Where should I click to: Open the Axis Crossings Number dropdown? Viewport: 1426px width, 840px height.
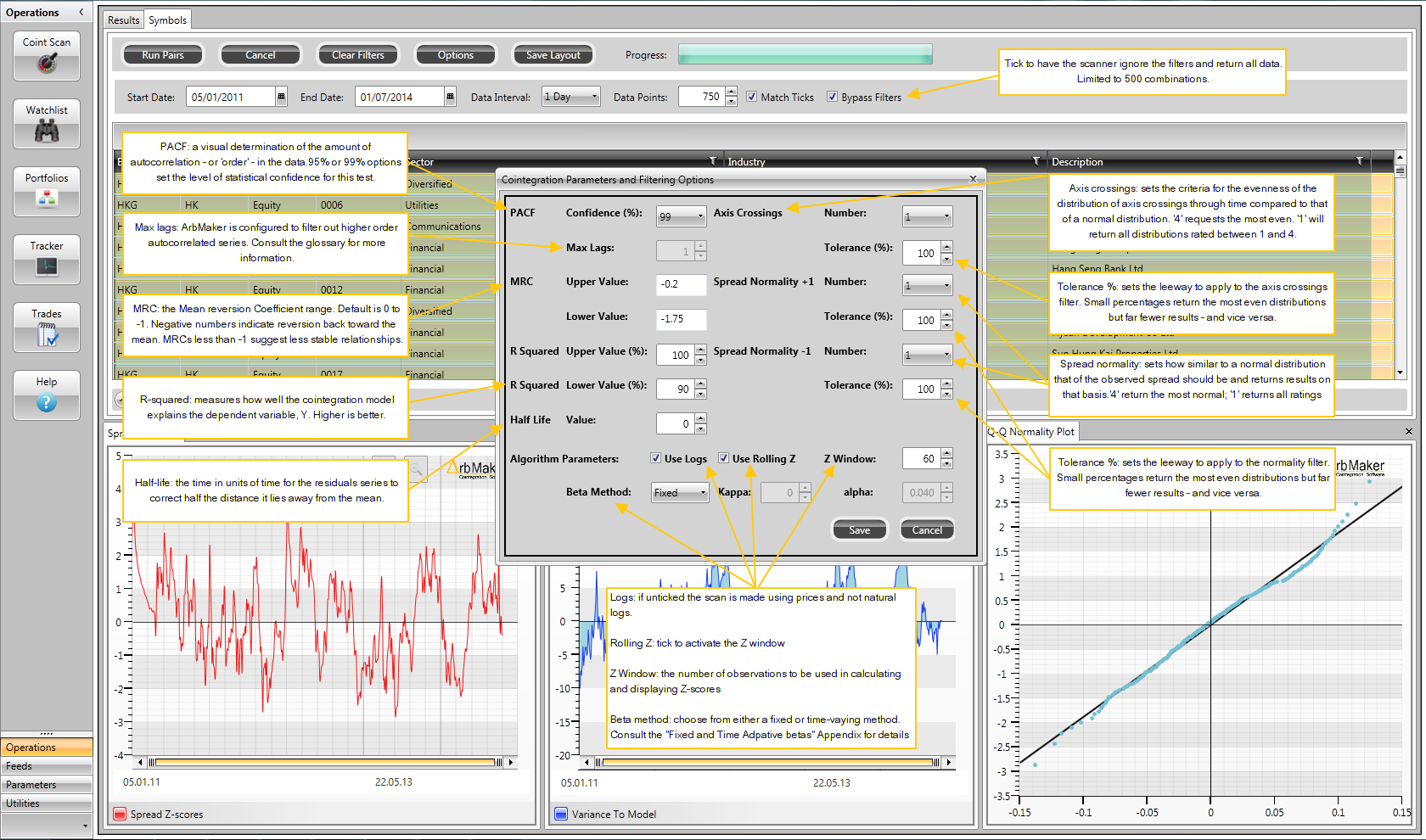point(927,216)
